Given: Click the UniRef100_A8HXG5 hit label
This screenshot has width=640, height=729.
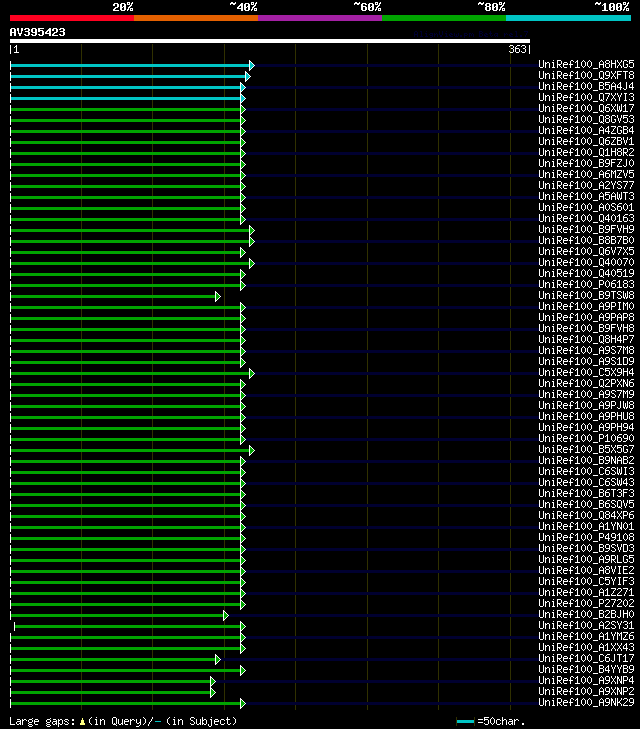Looking at the screenshot, I should point(586,64).
